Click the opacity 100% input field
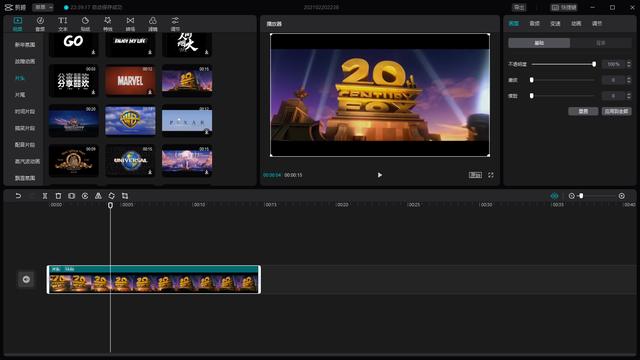This screenshot has width=640, height=360. pyautogui.click(x=613, y=64)
